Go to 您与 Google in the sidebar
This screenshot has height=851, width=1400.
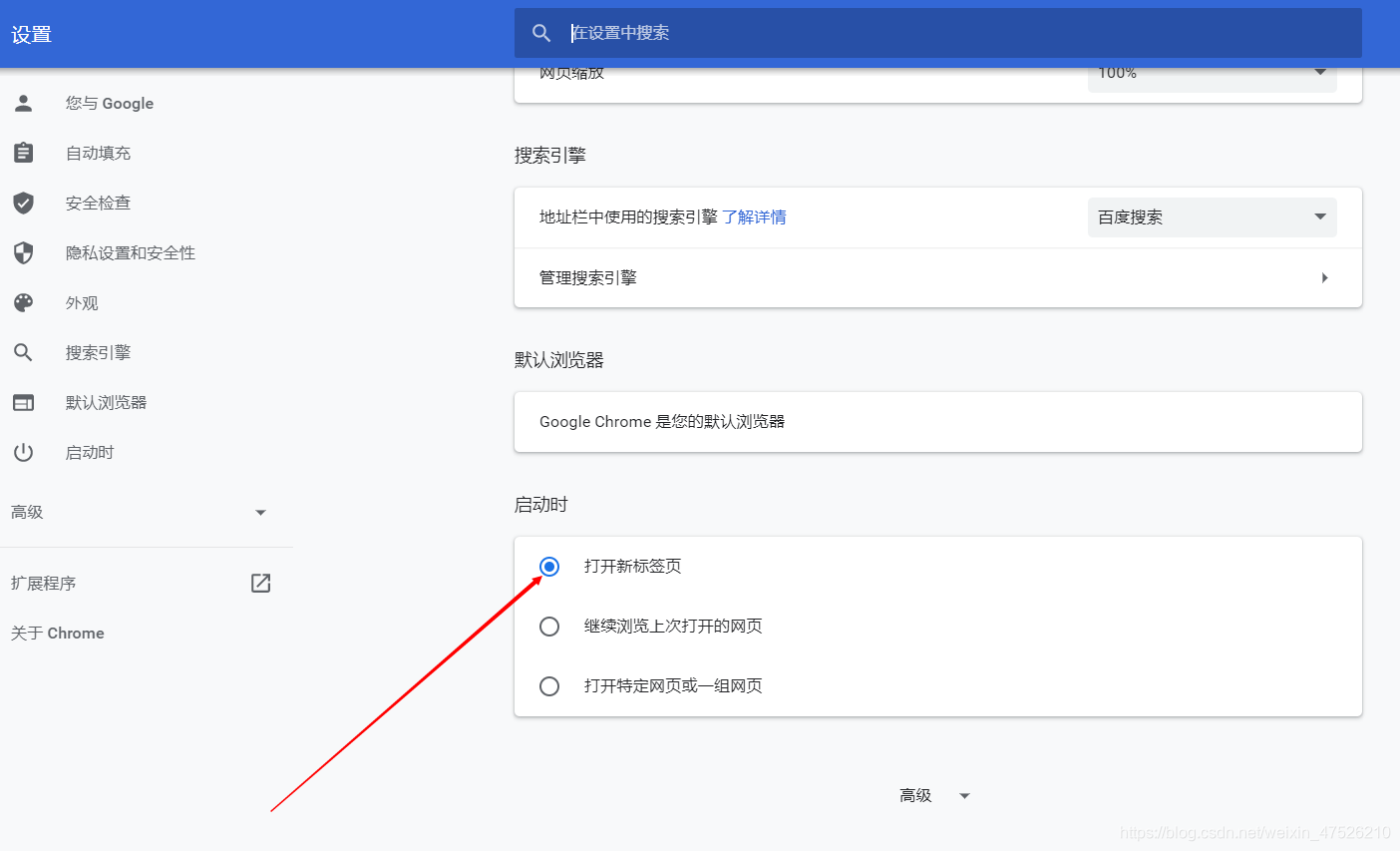coord(110,103)
